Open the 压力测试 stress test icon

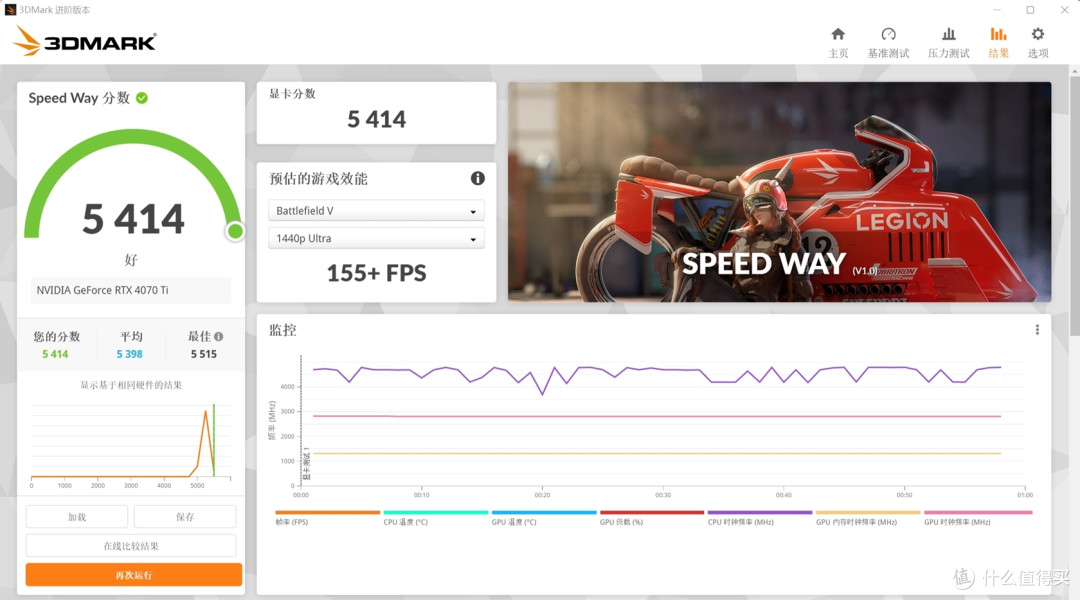click(948, 34)
